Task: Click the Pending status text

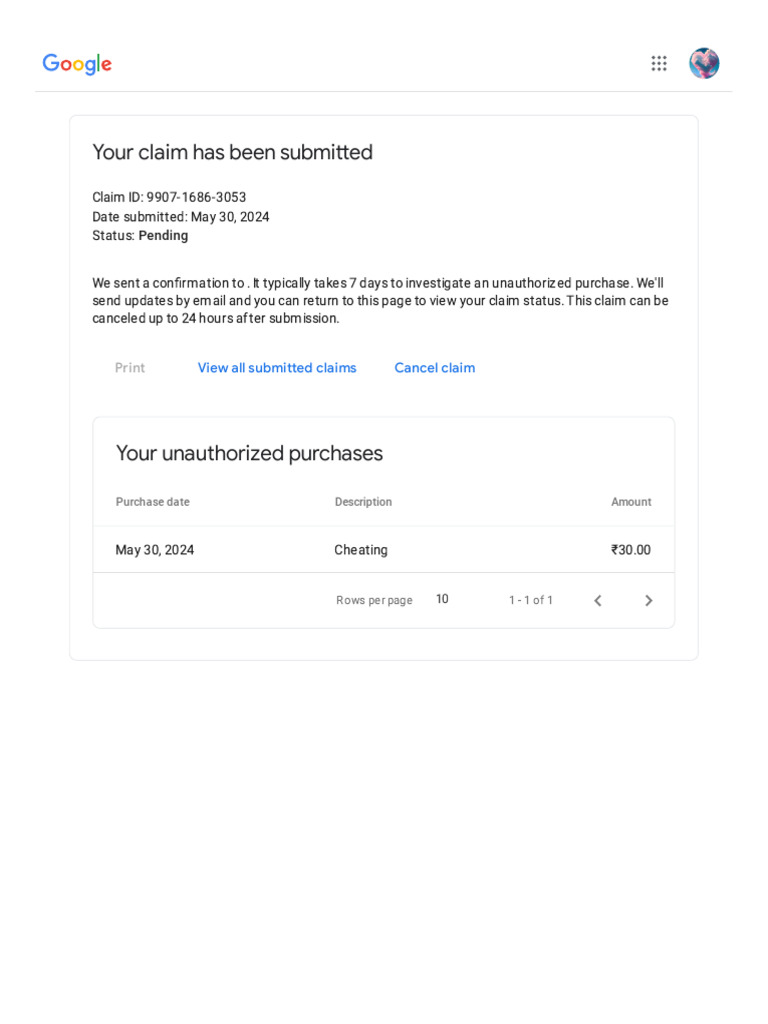Action: click(163, 236)
